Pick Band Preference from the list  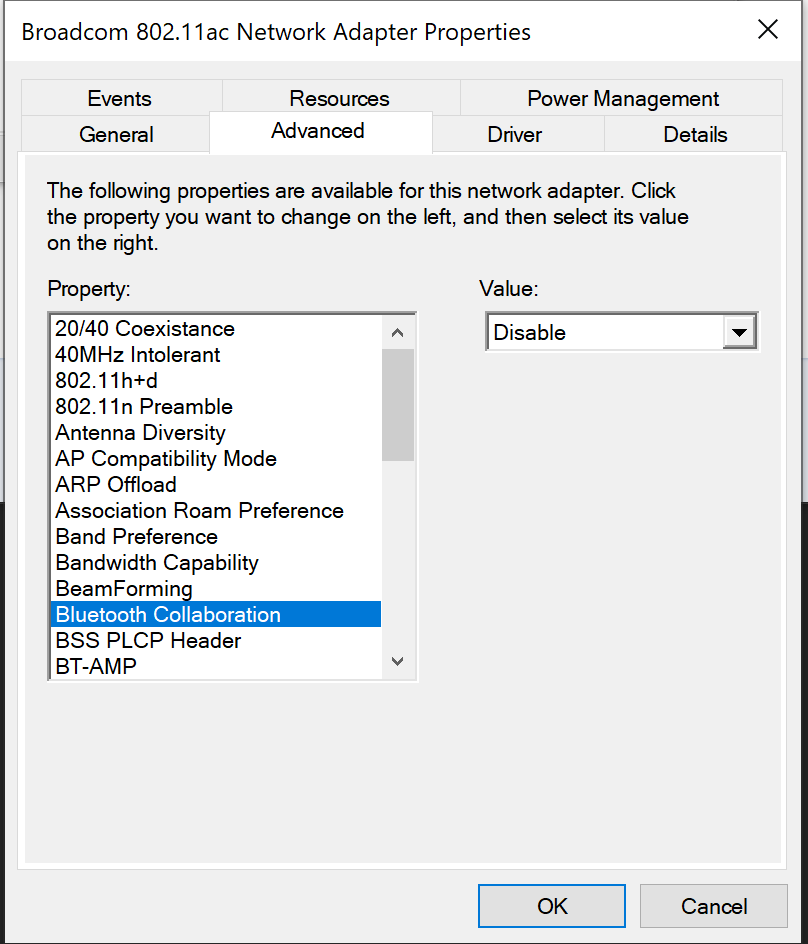point(136,537)
